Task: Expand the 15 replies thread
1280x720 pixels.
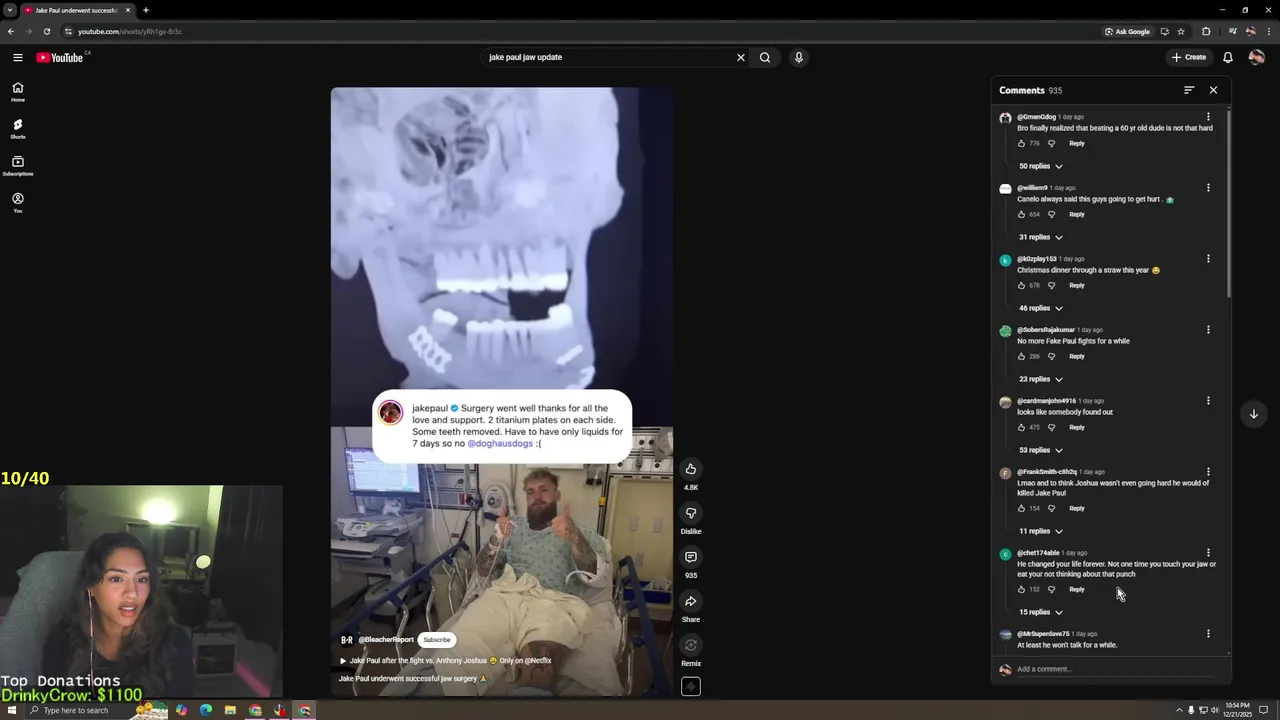Action: [1041, 612]
